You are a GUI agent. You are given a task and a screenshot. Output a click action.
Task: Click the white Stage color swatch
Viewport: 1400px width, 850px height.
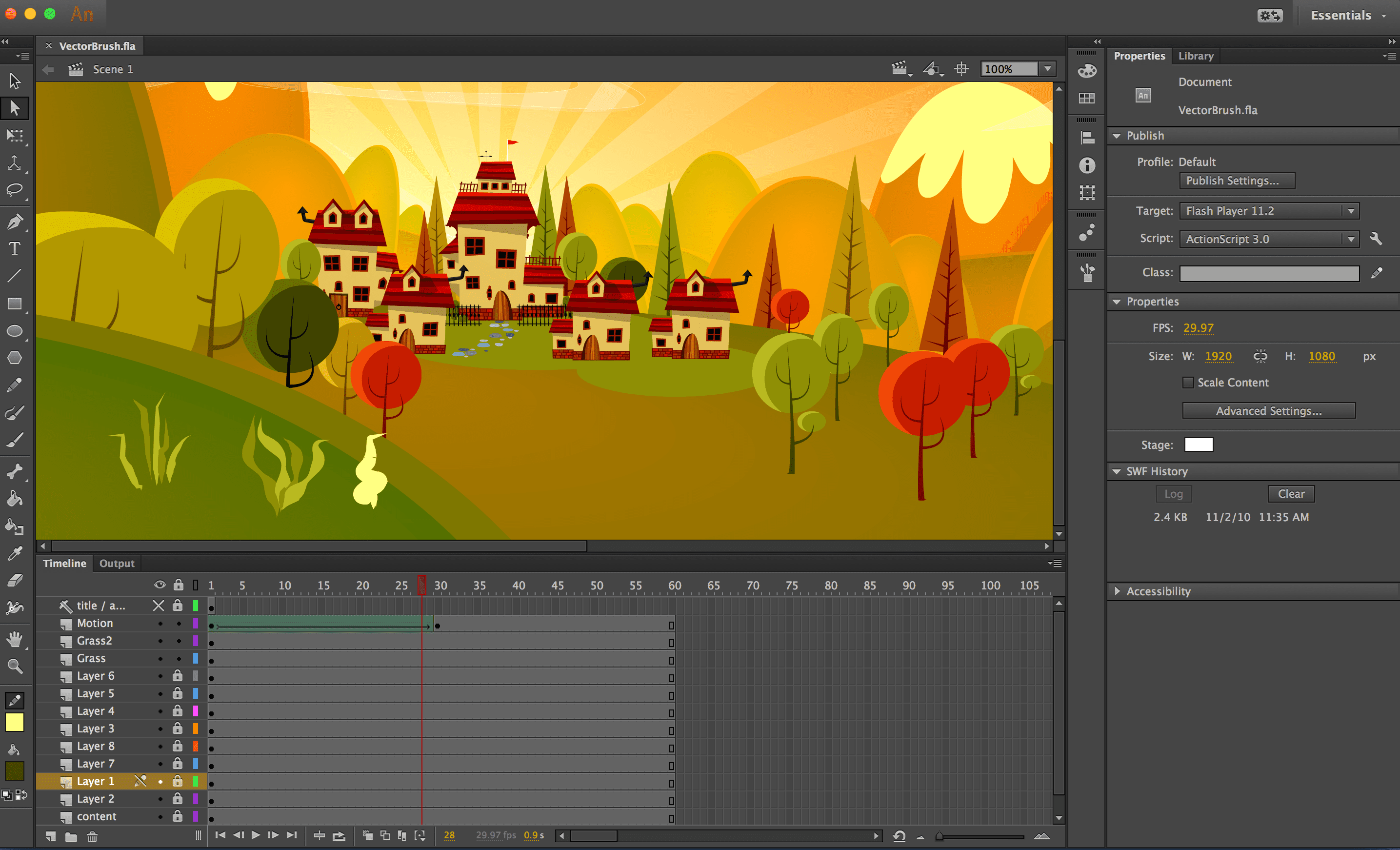pyautogui.click(x=1199, y=445)
